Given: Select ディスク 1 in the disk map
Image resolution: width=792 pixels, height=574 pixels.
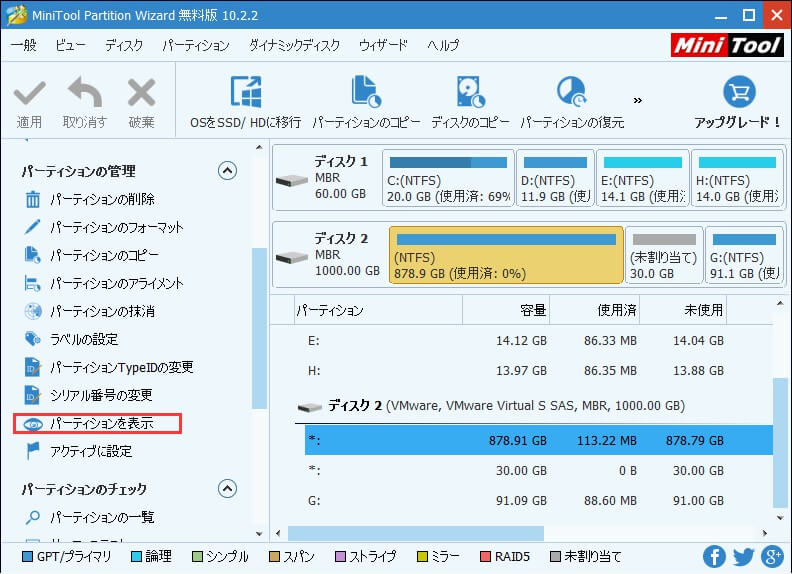Looking at the screenshot, I should (x=326, y=178).
